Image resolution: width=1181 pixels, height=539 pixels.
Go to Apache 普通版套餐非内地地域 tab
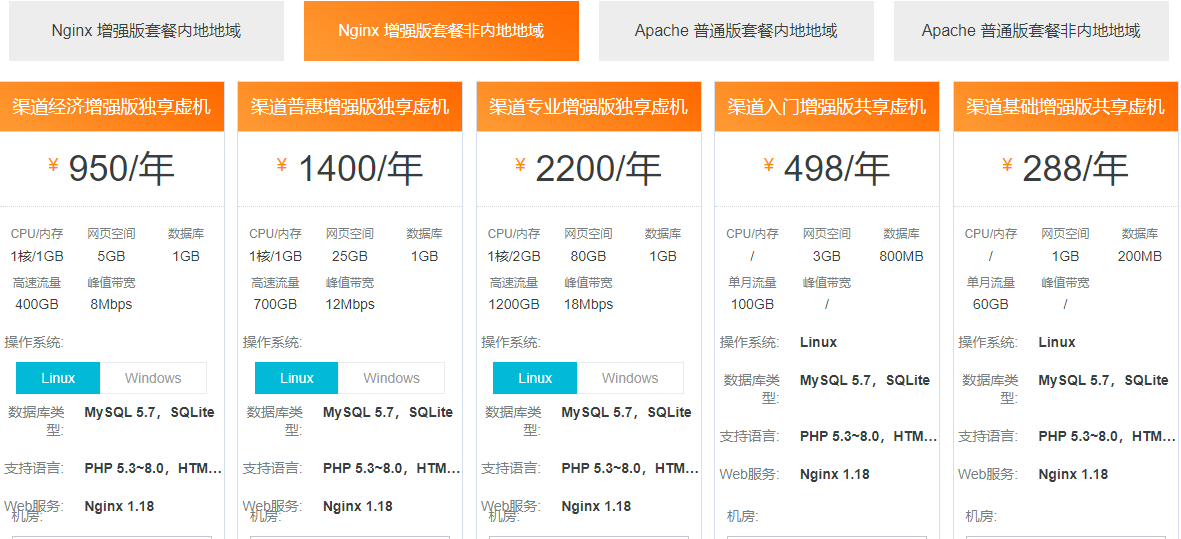pyautogui.click(x=1031, y=31)
